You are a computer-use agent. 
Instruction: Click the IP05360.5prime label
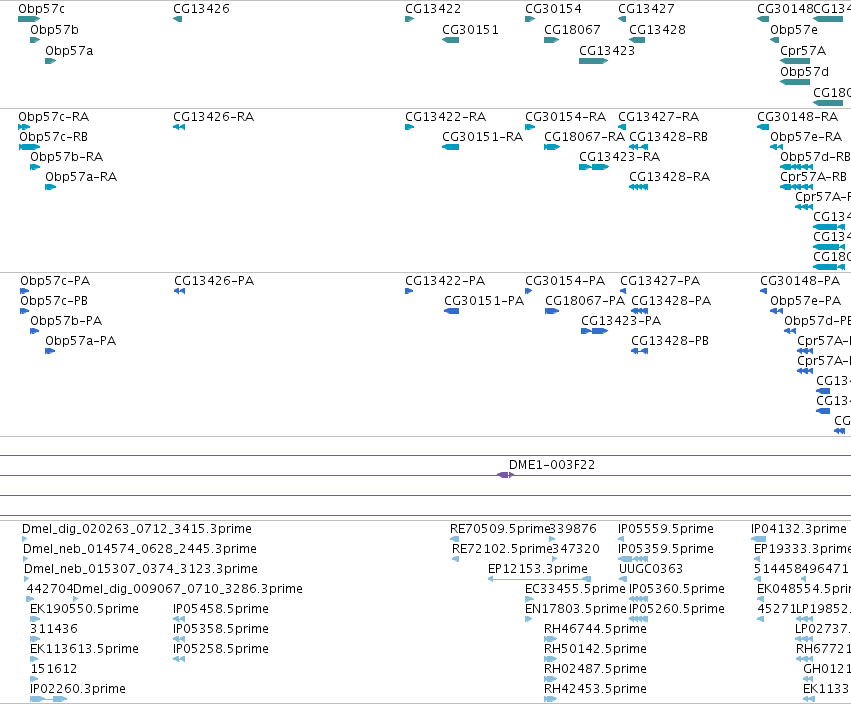coord(677,589)
